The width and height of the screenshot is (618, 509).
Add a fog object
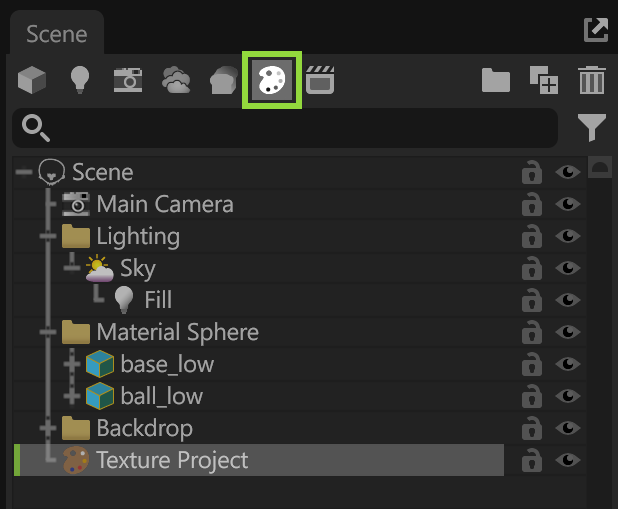tap(224, 80)
